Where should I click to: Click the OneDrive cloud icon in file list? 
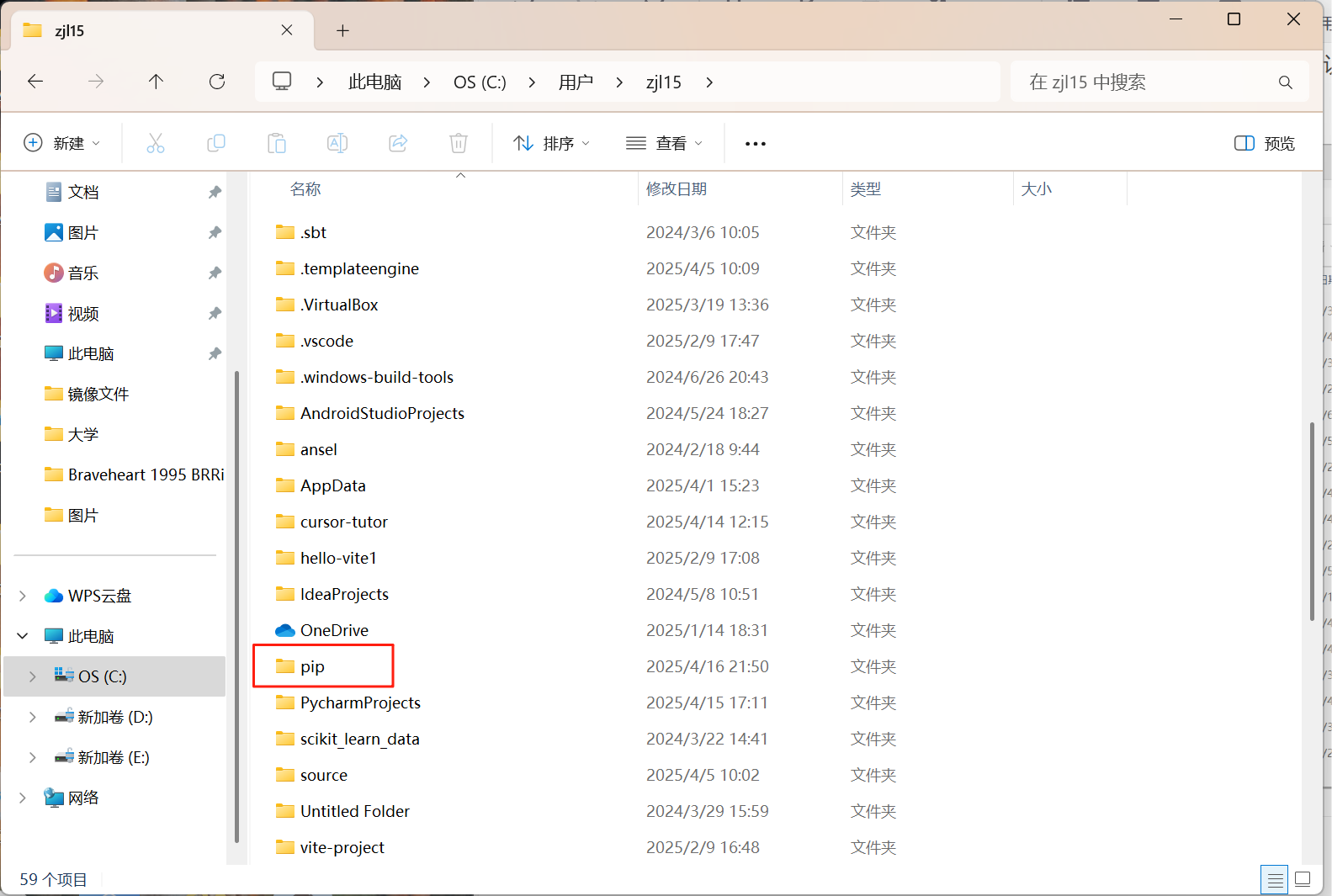(285, 630)
